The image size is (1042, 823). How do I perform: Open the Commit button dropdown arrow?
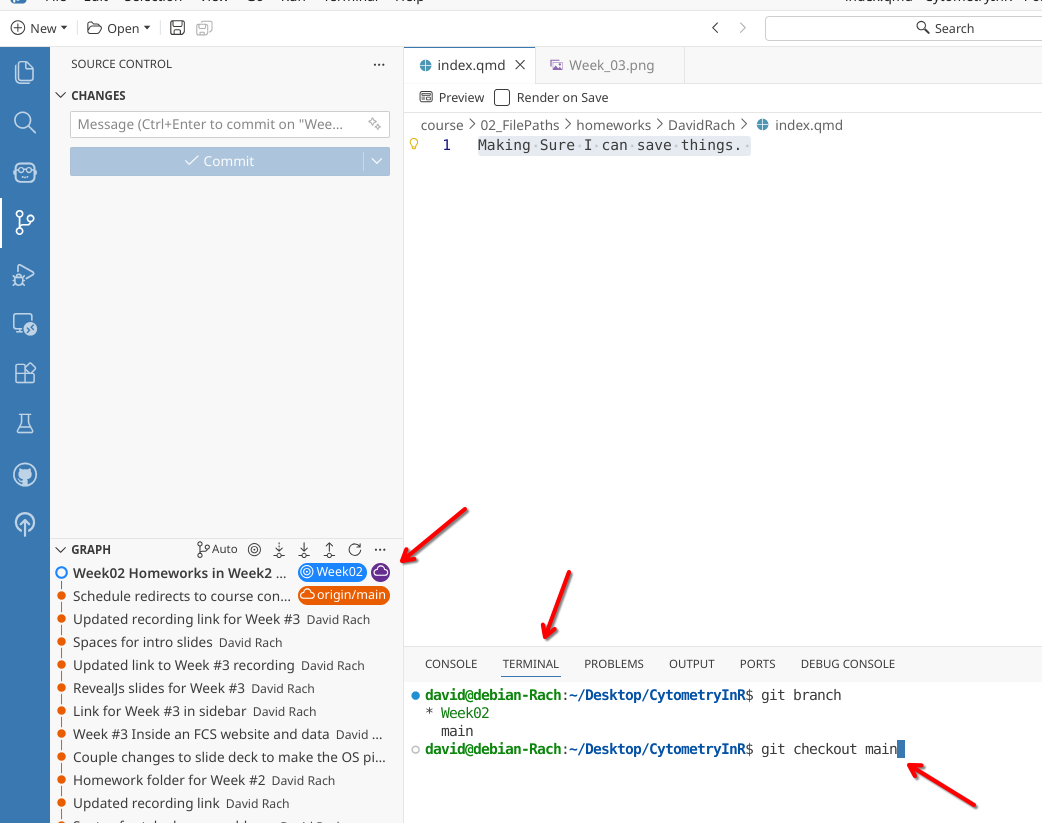click(x=376, y=161)
